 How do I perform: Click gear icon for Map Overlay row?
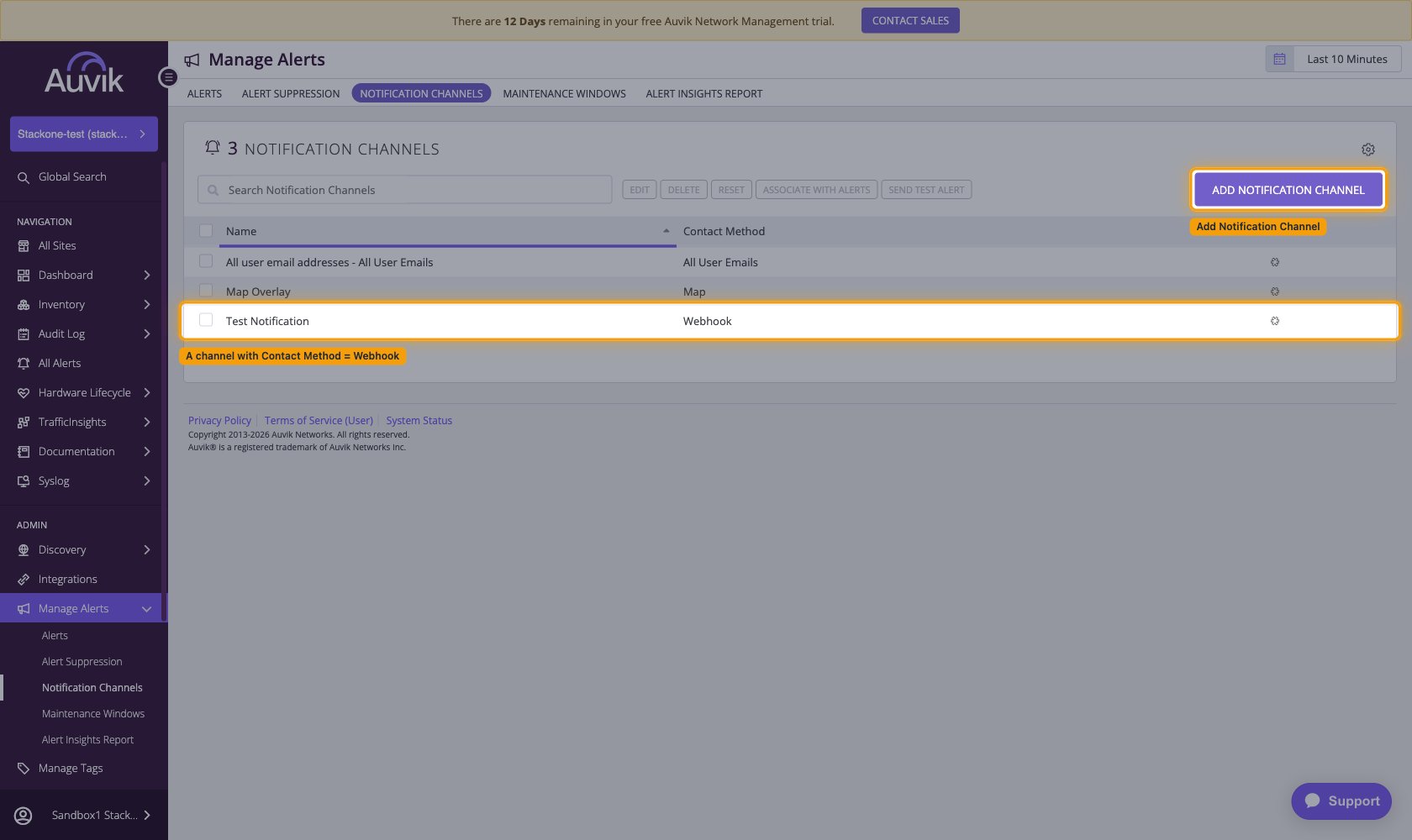click(1275, 291)
